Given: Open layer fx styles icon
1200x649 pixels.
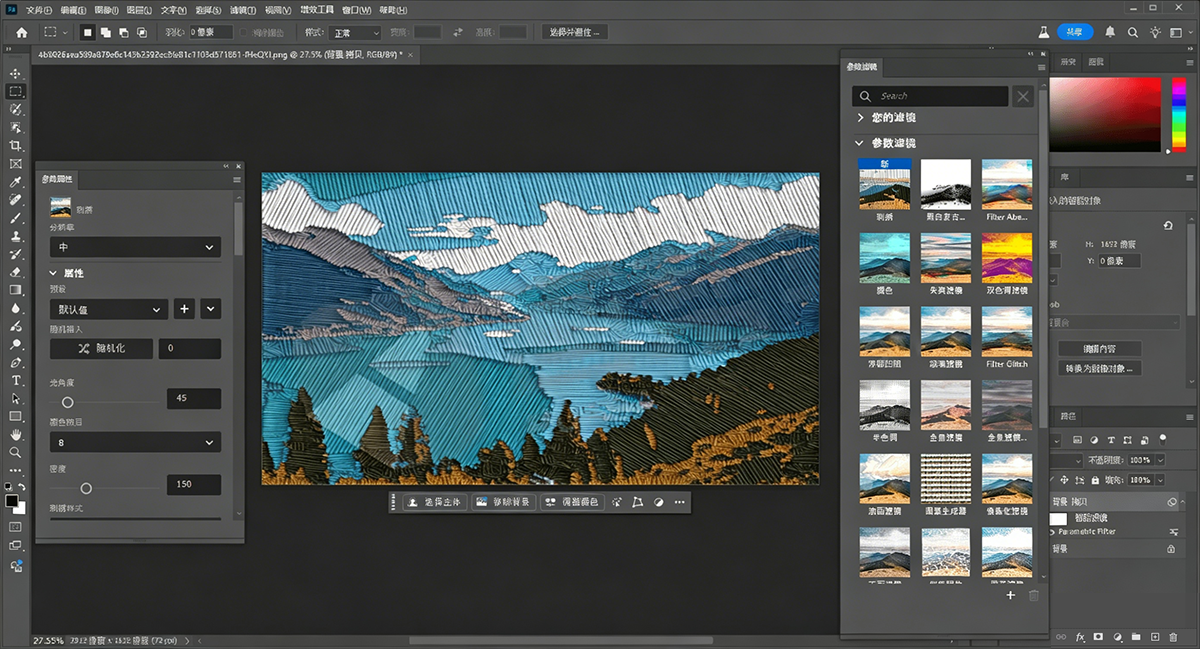Looking at the screenshot, I should point(1080,636).
